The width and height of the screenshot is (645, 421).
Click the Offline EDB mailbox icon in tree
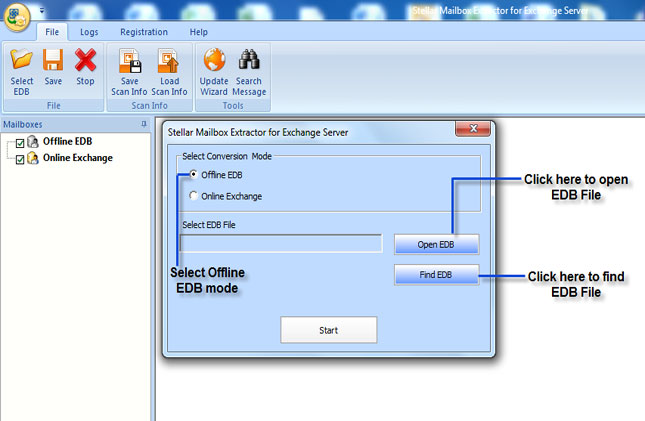click(32, 142)
